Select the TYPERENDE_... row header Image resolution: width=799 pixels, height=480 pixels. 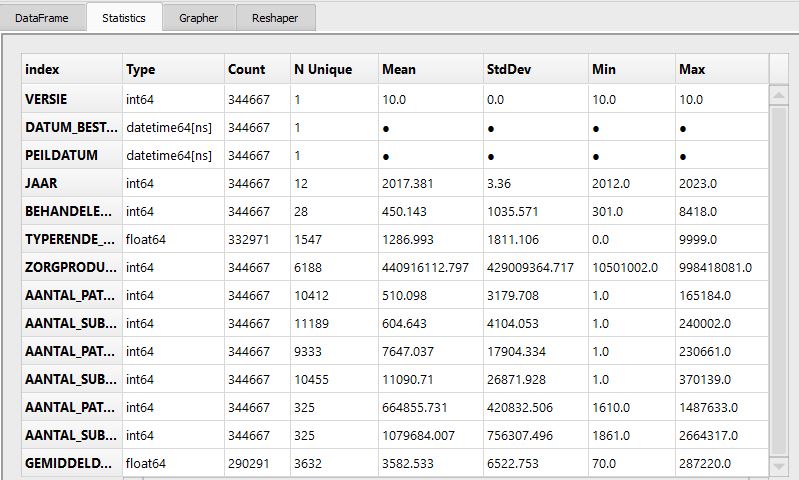click(72, 239)
